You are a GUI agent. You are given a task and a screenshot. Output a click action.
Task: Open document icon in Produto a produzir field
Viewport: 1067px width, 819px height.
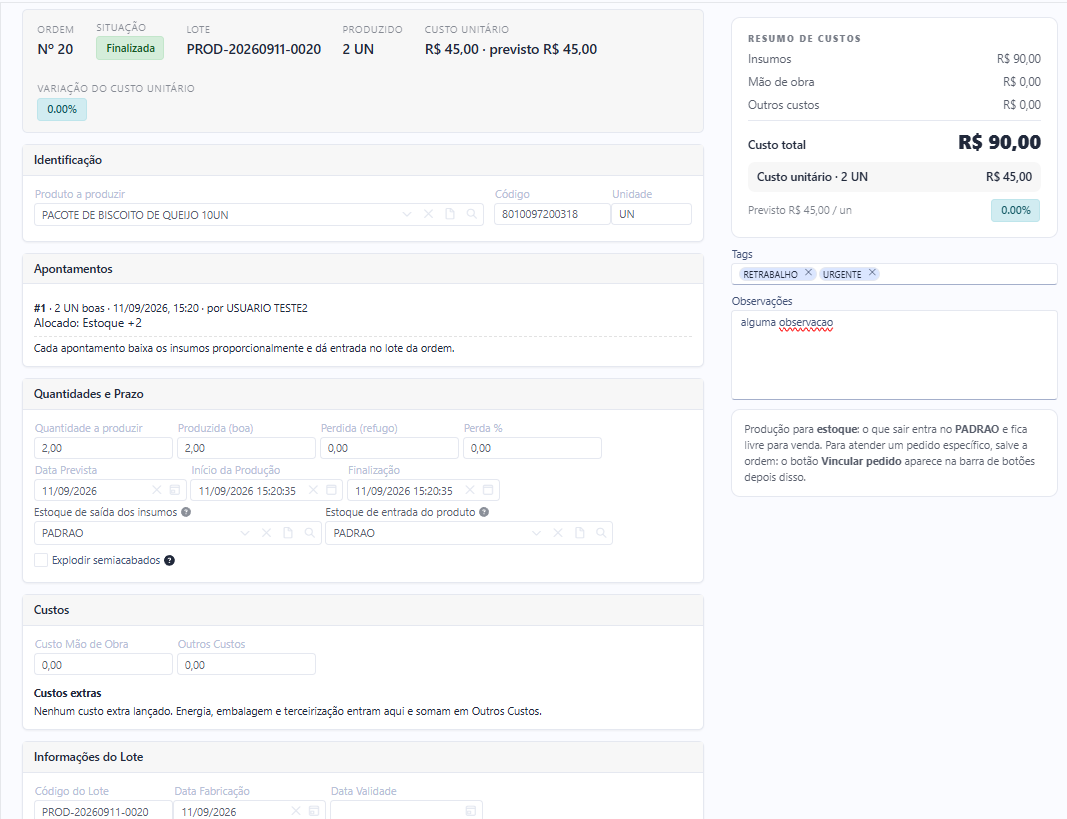click(450, 214)
